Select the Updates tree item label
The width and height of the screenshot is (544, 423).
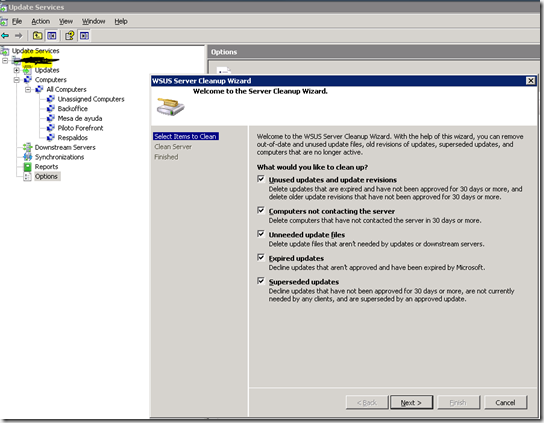pyautogui.click(x=47, y=70)
